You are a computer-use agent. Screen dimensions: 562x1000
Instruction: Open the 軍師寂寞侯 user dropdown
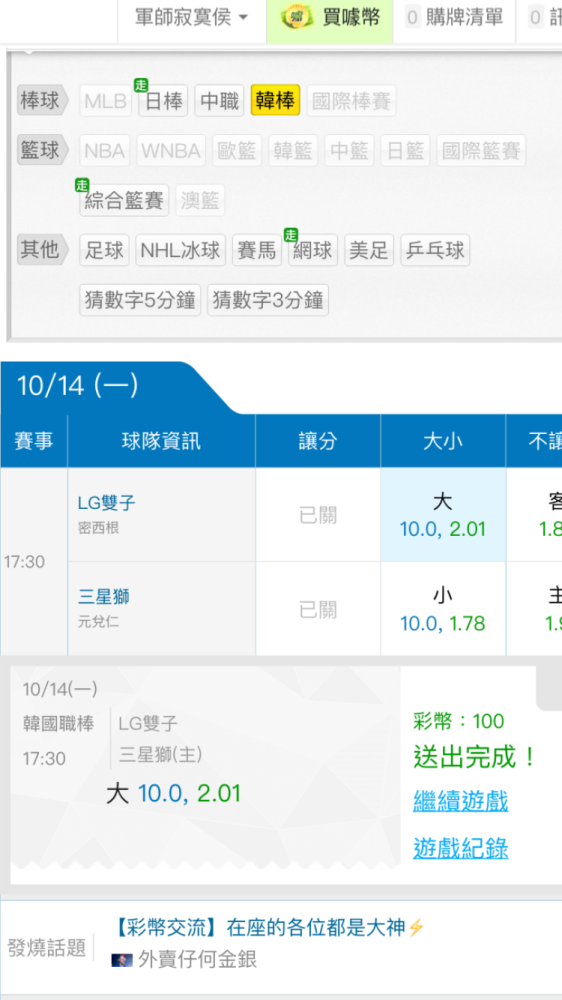click(x=191, y=18)
